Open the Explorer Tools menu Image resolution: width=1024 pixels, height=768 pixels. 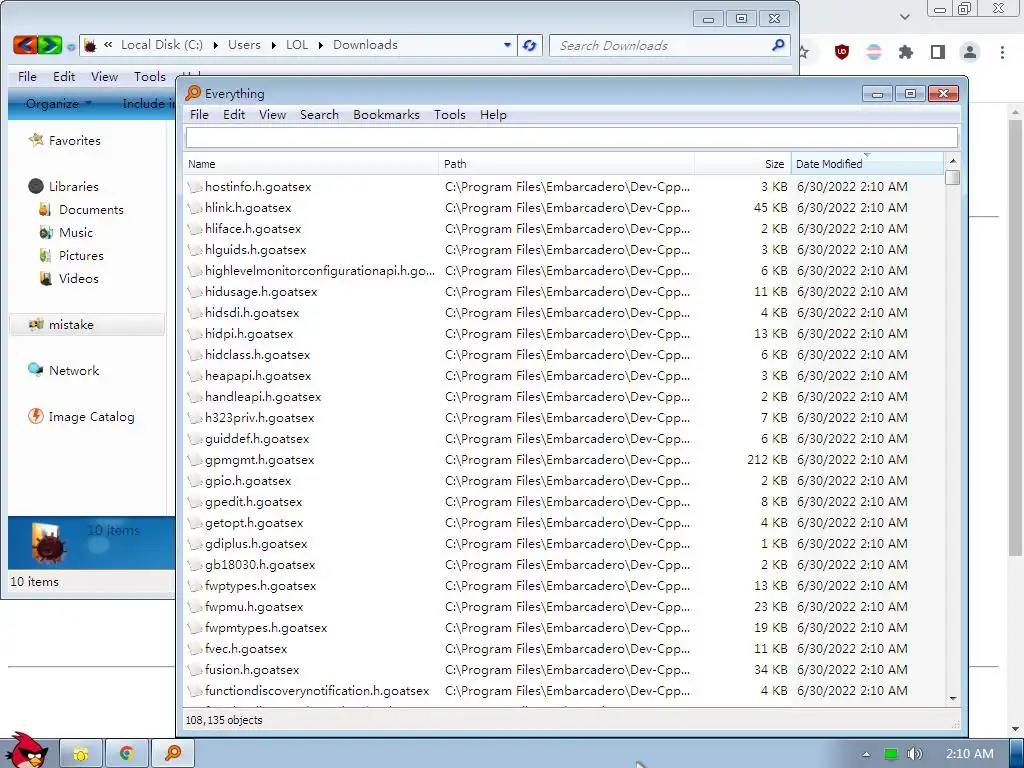coord(150,76)
